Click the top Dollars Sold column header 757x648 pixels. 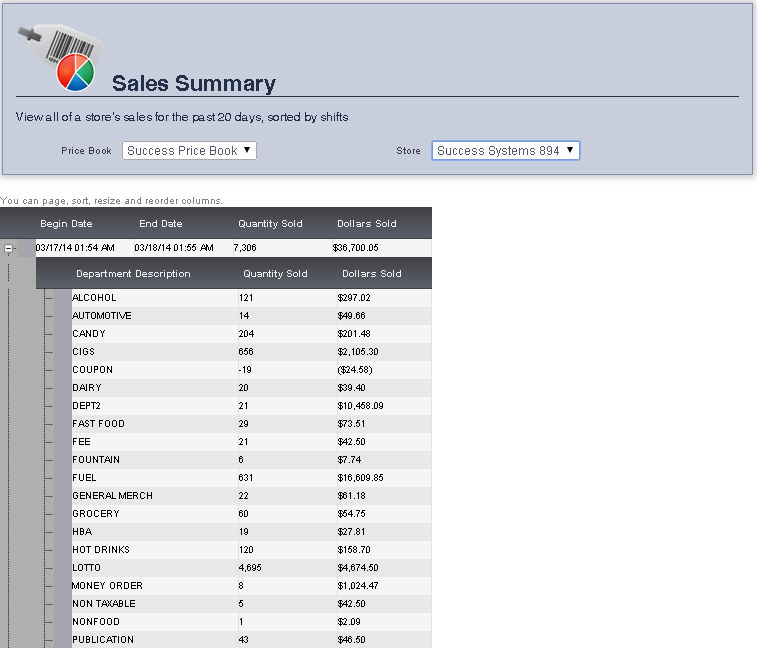click(367, 224)
